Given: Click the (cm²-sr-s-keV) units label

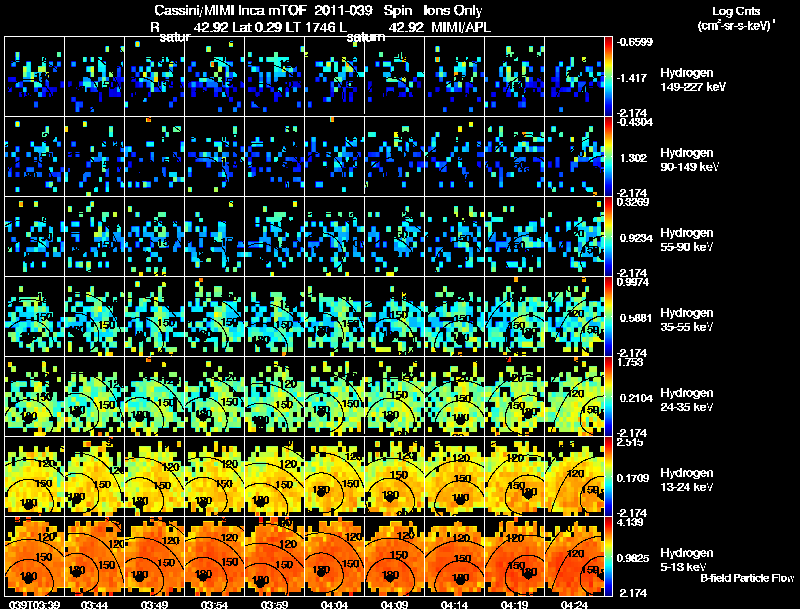Looking at the screenshot, I should 736,25.
